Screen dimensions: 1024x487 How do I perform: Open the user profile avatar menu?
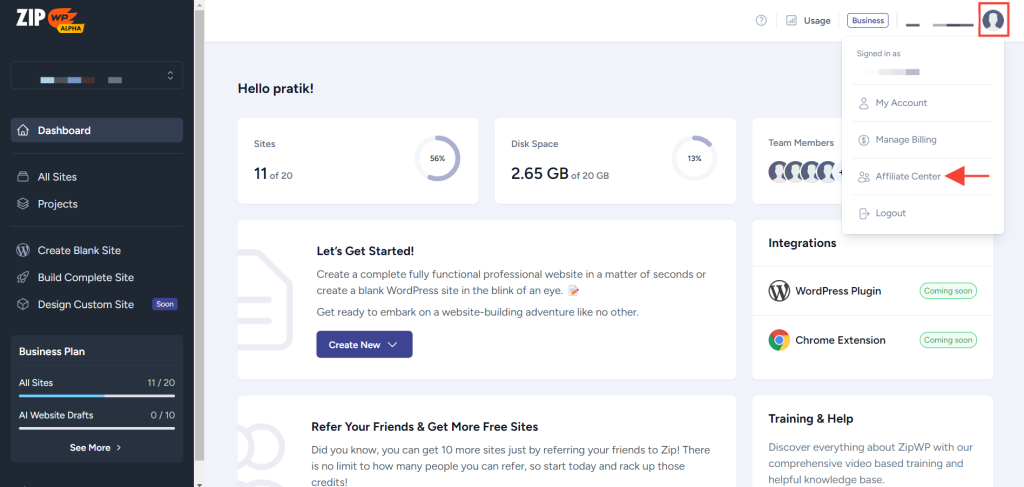click(x=992, y=20)
